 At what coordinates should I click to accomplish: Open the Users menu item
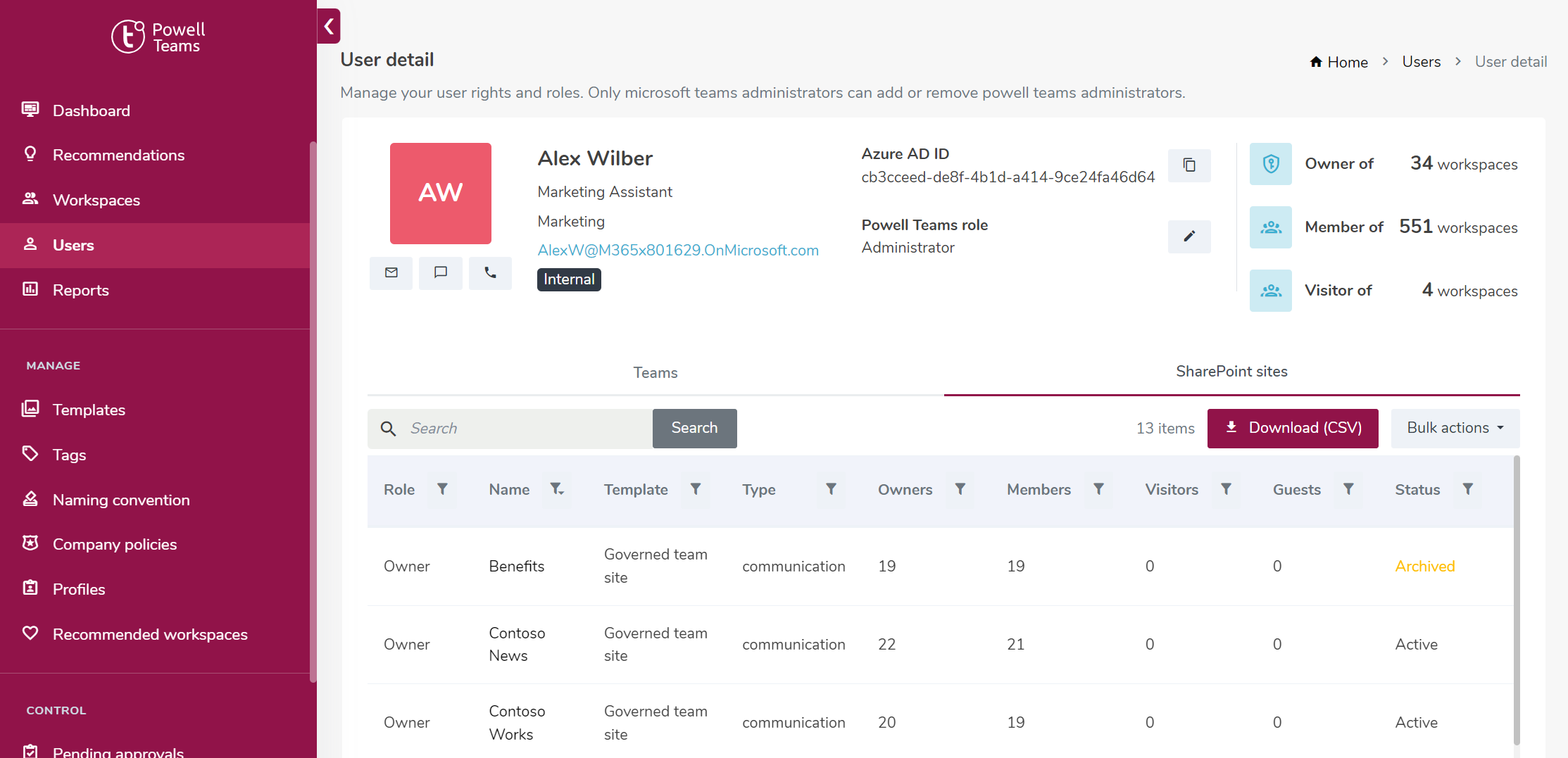tap(155, 245)
